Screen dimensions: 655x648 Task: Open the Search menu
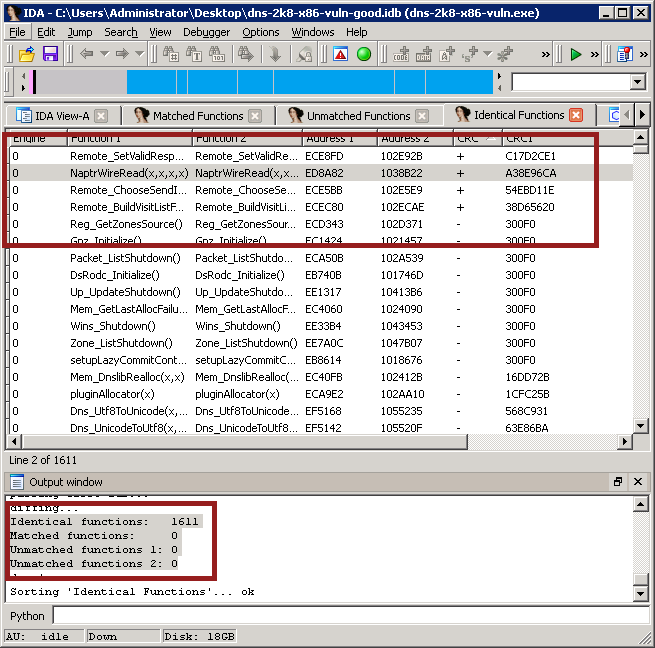(121, 32)
